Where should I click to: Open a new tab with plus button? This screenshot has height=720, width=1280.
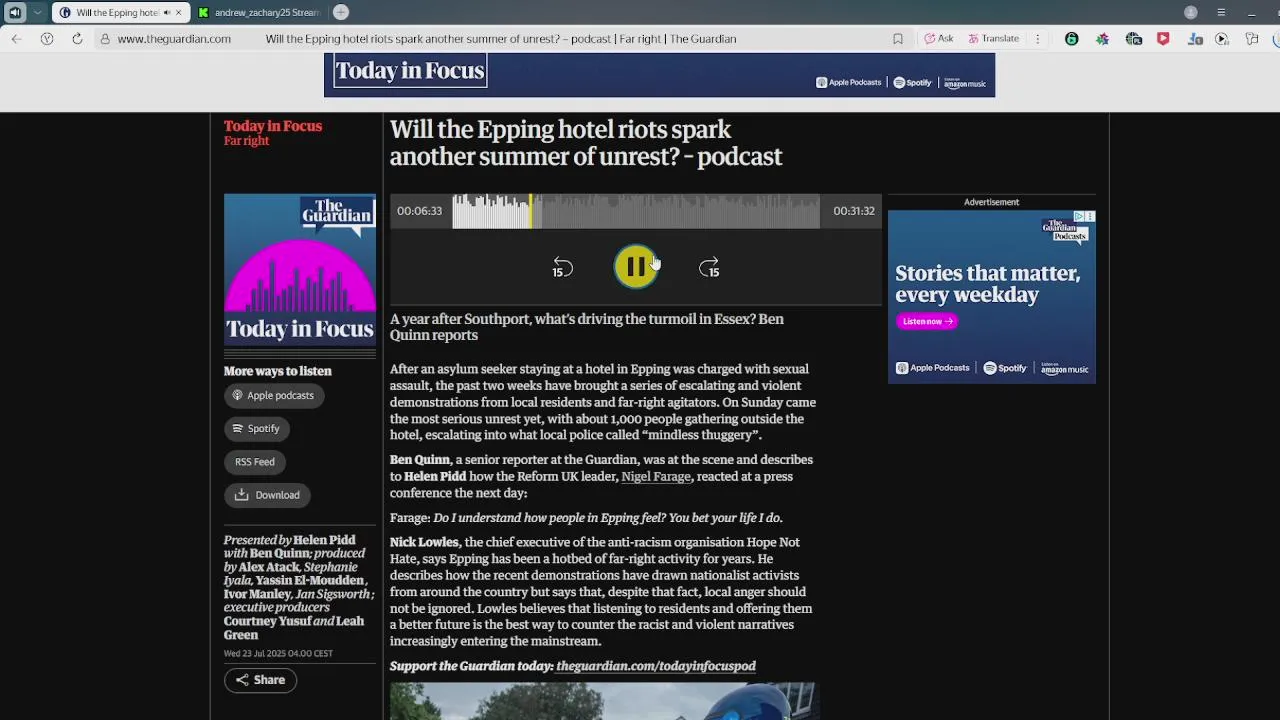[341, 12]
